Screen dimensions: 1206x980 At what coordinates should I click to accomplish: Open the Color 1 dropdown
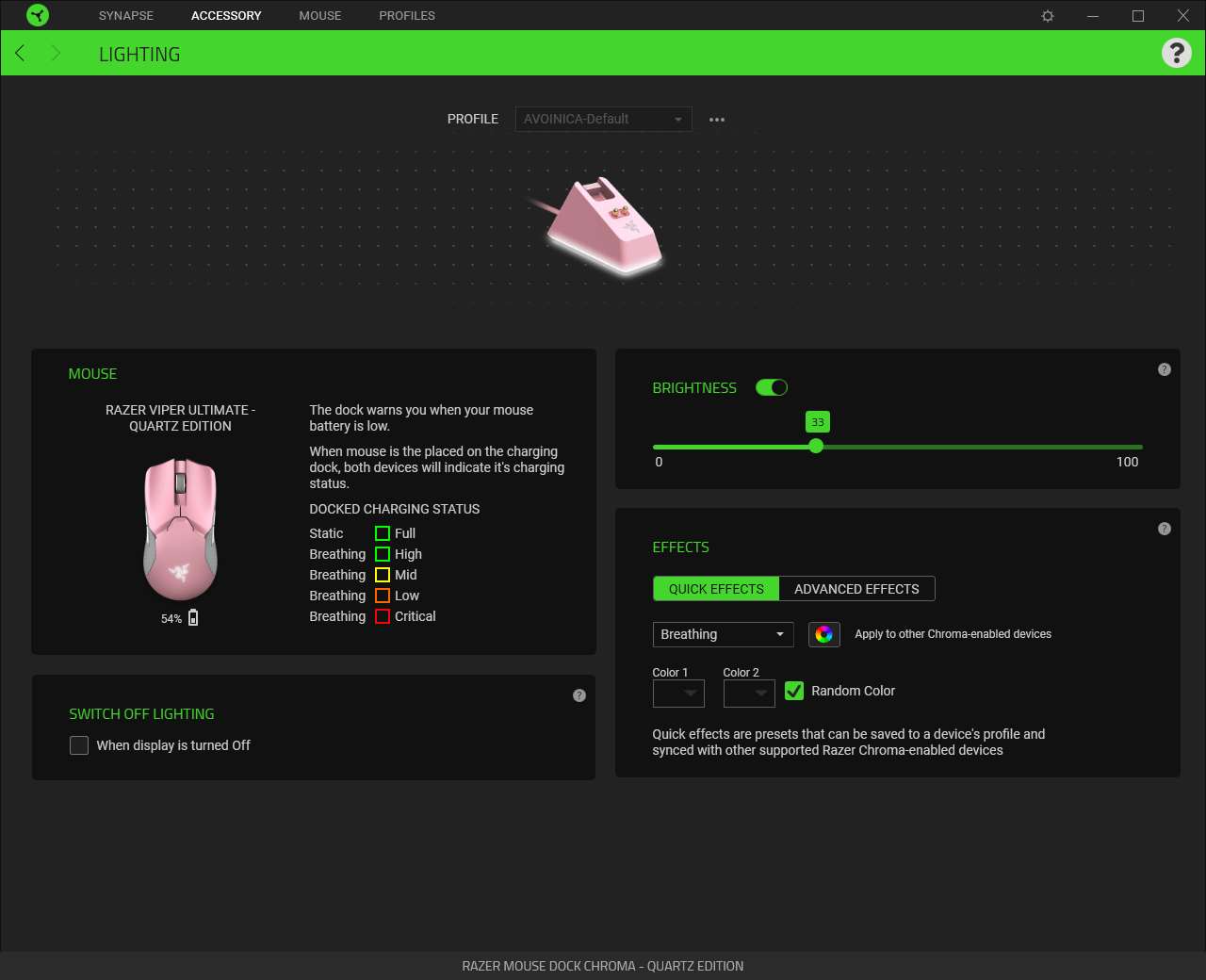tap(678, 694)
